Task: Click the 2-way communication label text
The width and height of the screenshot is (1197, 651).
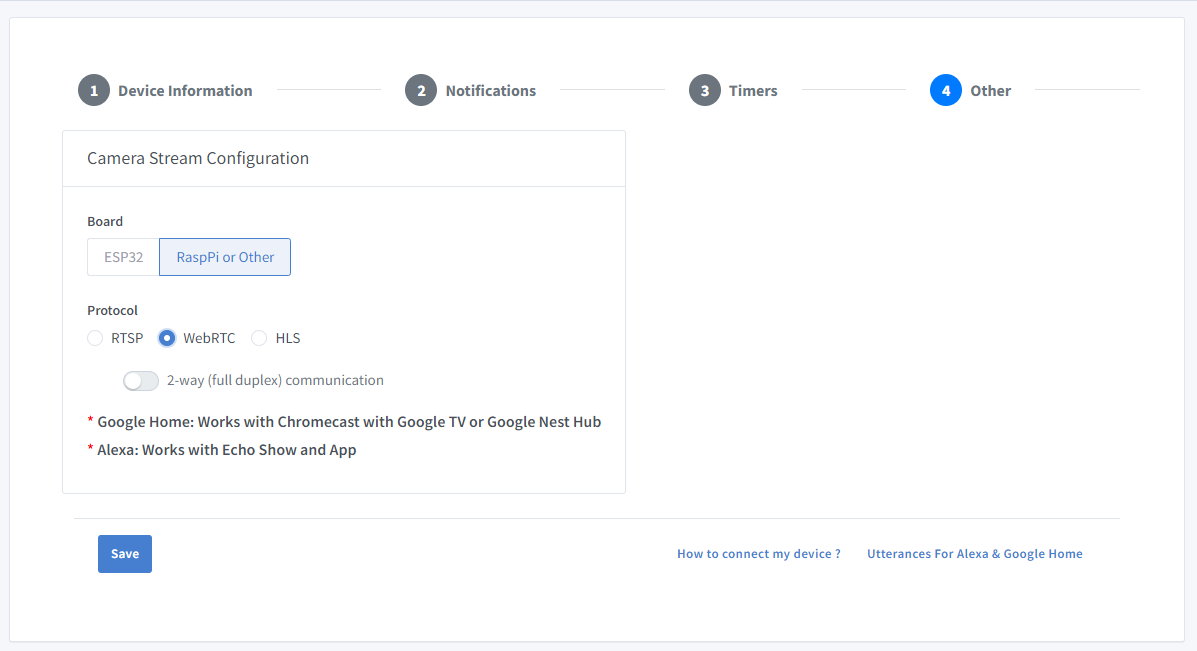Action: click(275, 380)
